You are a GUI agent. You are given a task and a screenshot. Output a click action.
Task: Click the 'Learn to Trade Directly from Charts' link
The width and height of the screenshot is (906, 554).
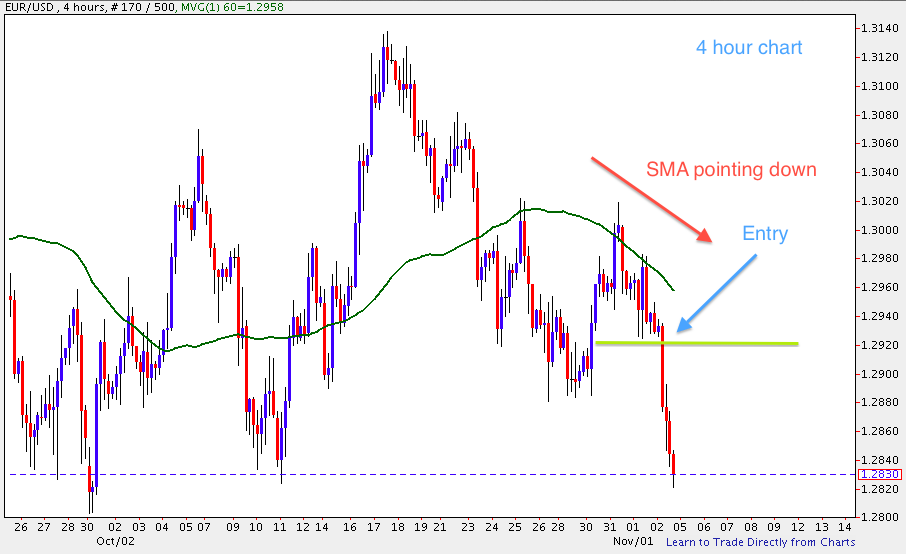pyautogui.click(x=760, y=542)
